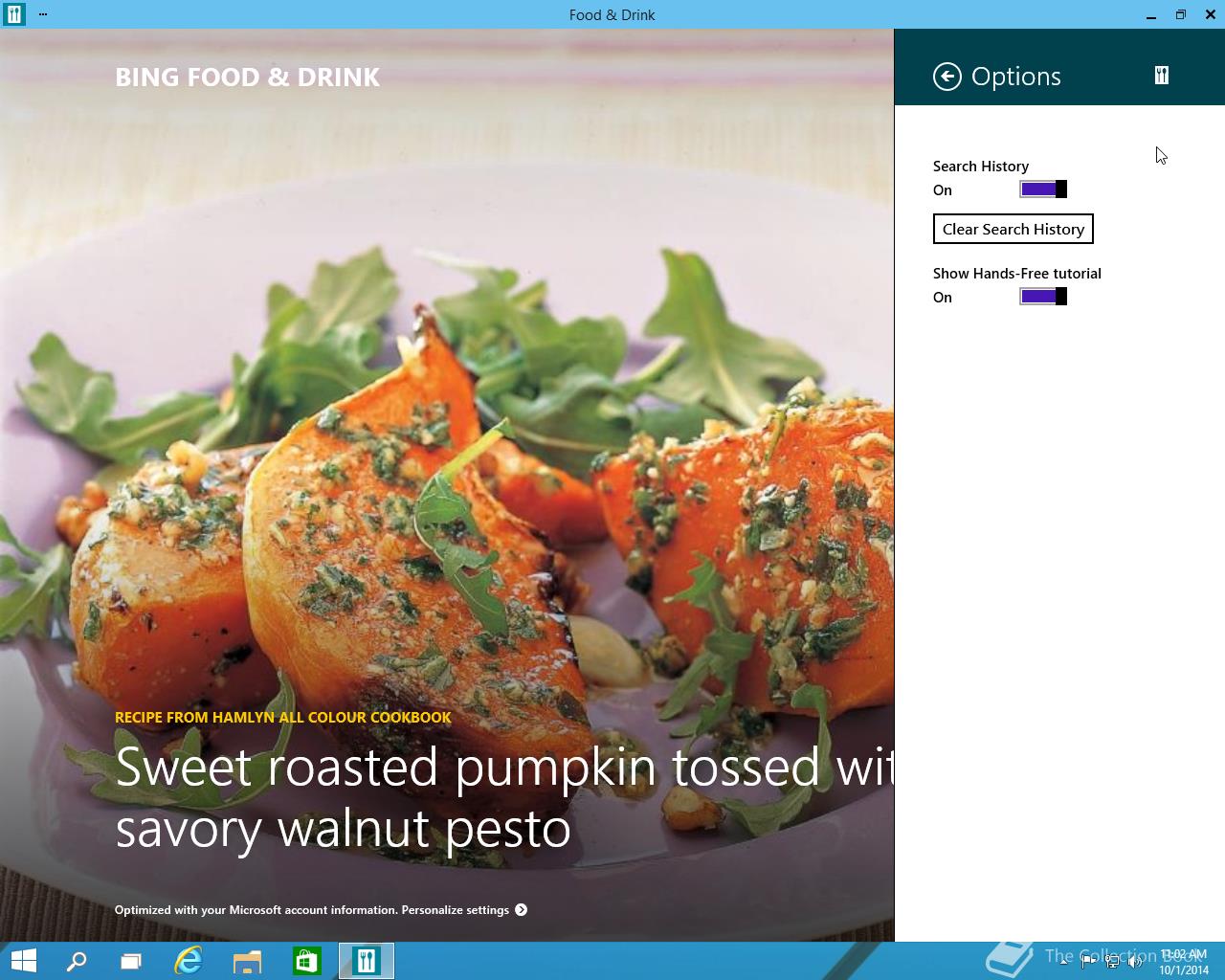Open the Windows Start button
Image resolution: width=1225 pixels, height=980 pixels.
pyautogui.click(x=23, y=961)
